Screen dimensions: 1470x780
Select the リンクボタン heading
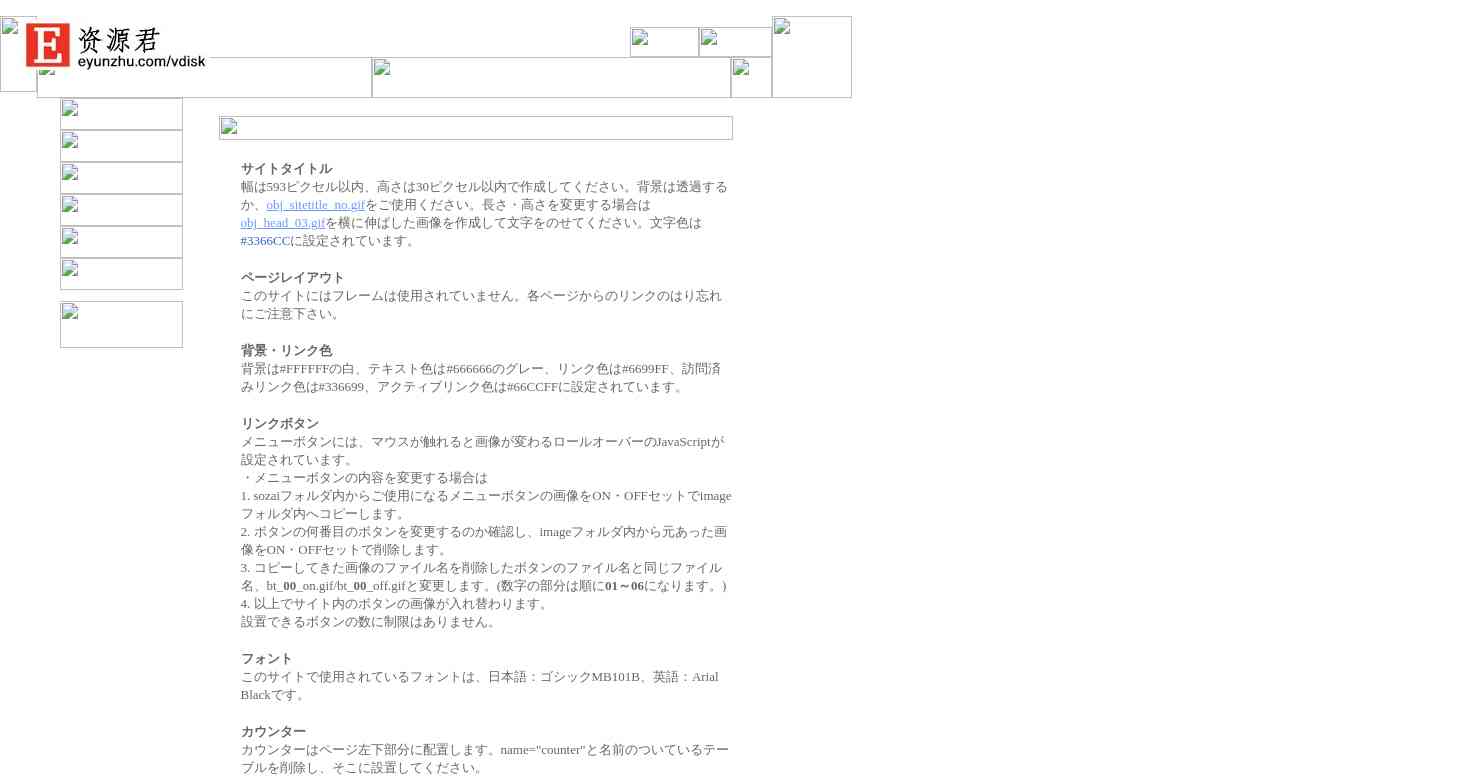point(280,424)
